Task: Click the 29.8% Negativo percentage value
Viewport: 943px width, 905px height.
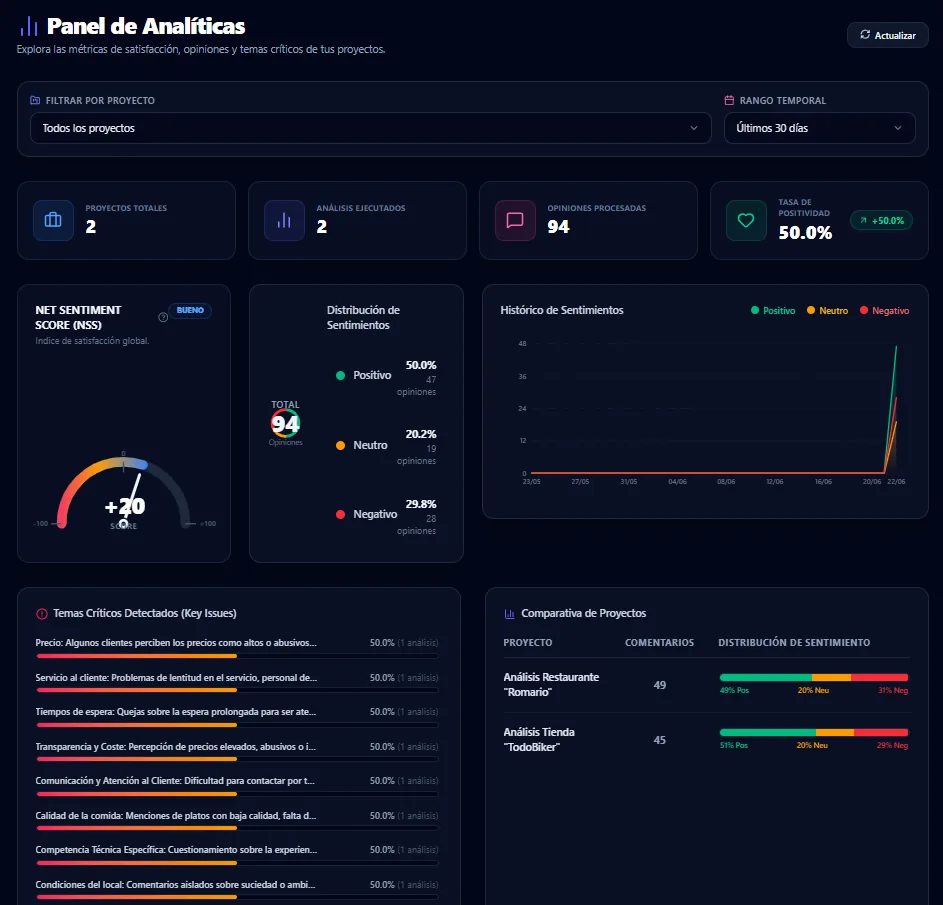Action: pyautogui.click(x=421, y=504)
